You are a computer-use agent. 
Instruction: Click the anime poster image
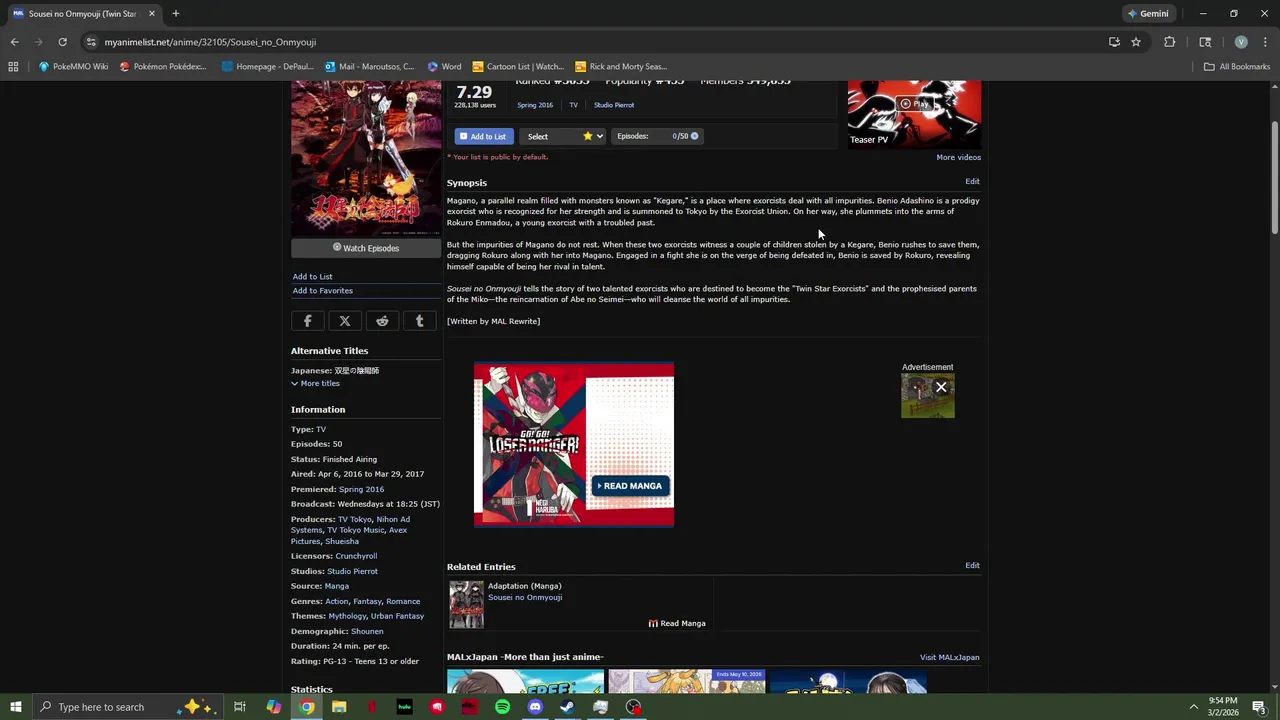[x=366, y=158]
